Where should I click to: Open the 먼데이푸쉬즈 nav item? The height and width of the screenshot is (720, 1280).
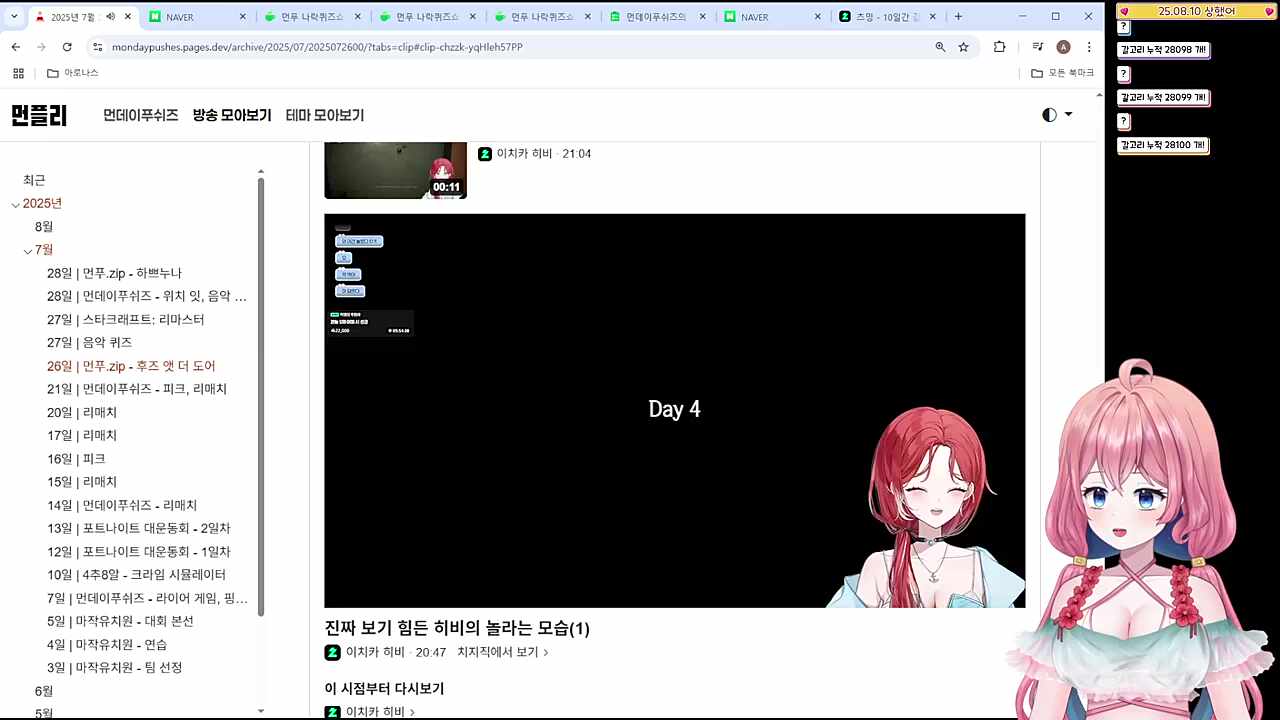(141, 115)
